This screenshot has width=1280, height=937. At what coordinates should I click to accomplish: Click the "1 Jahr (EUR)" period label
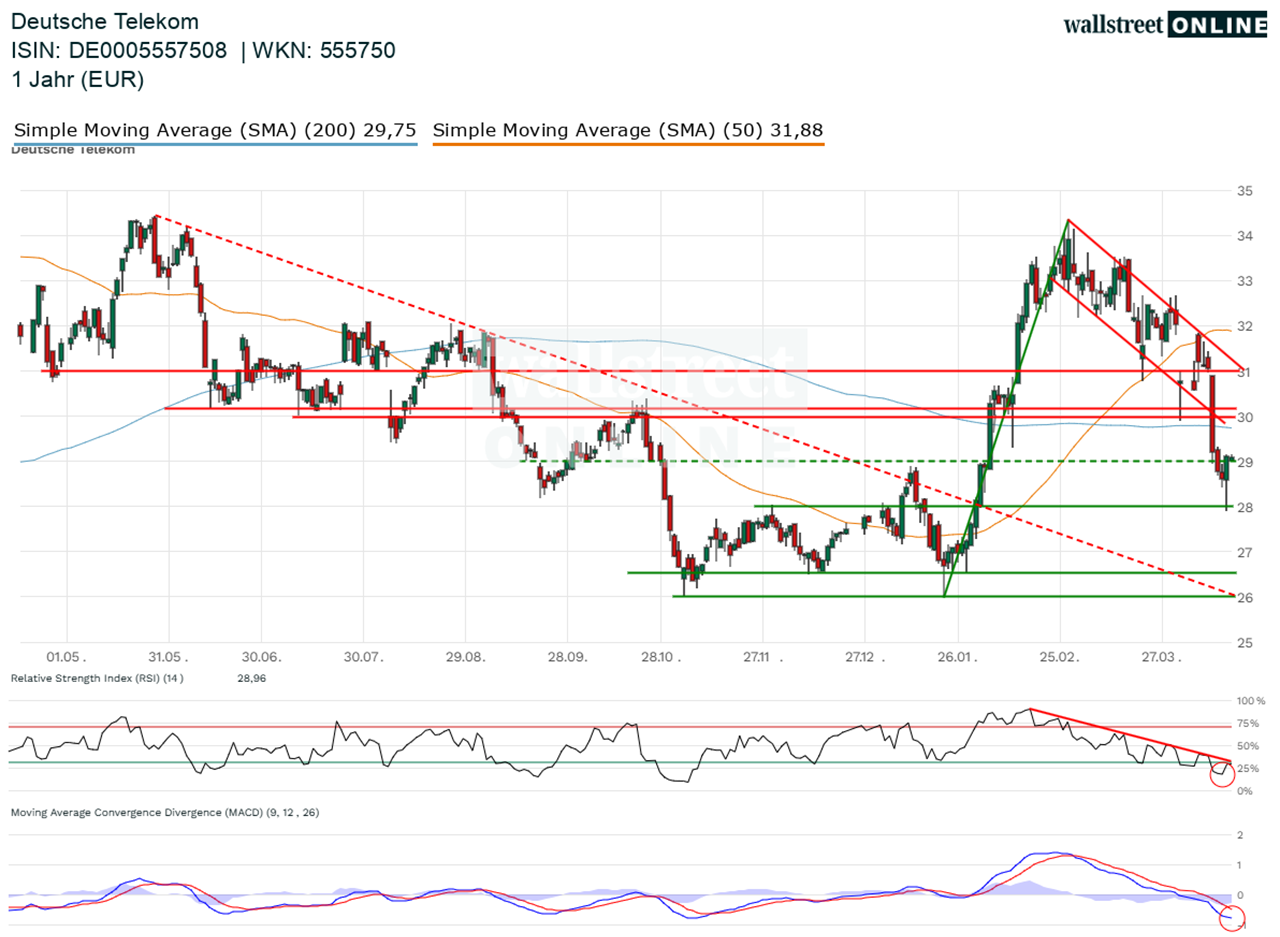pos(78,81)
